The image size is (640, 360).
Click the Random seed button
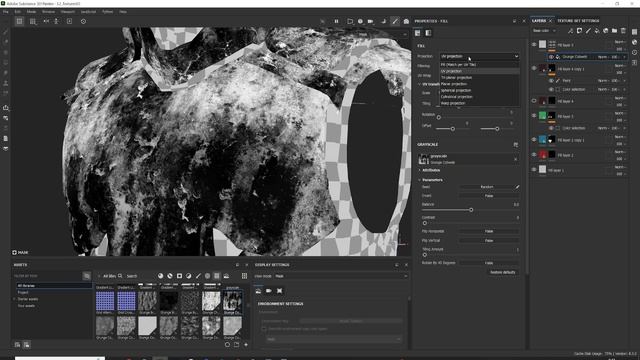[487, 187]
